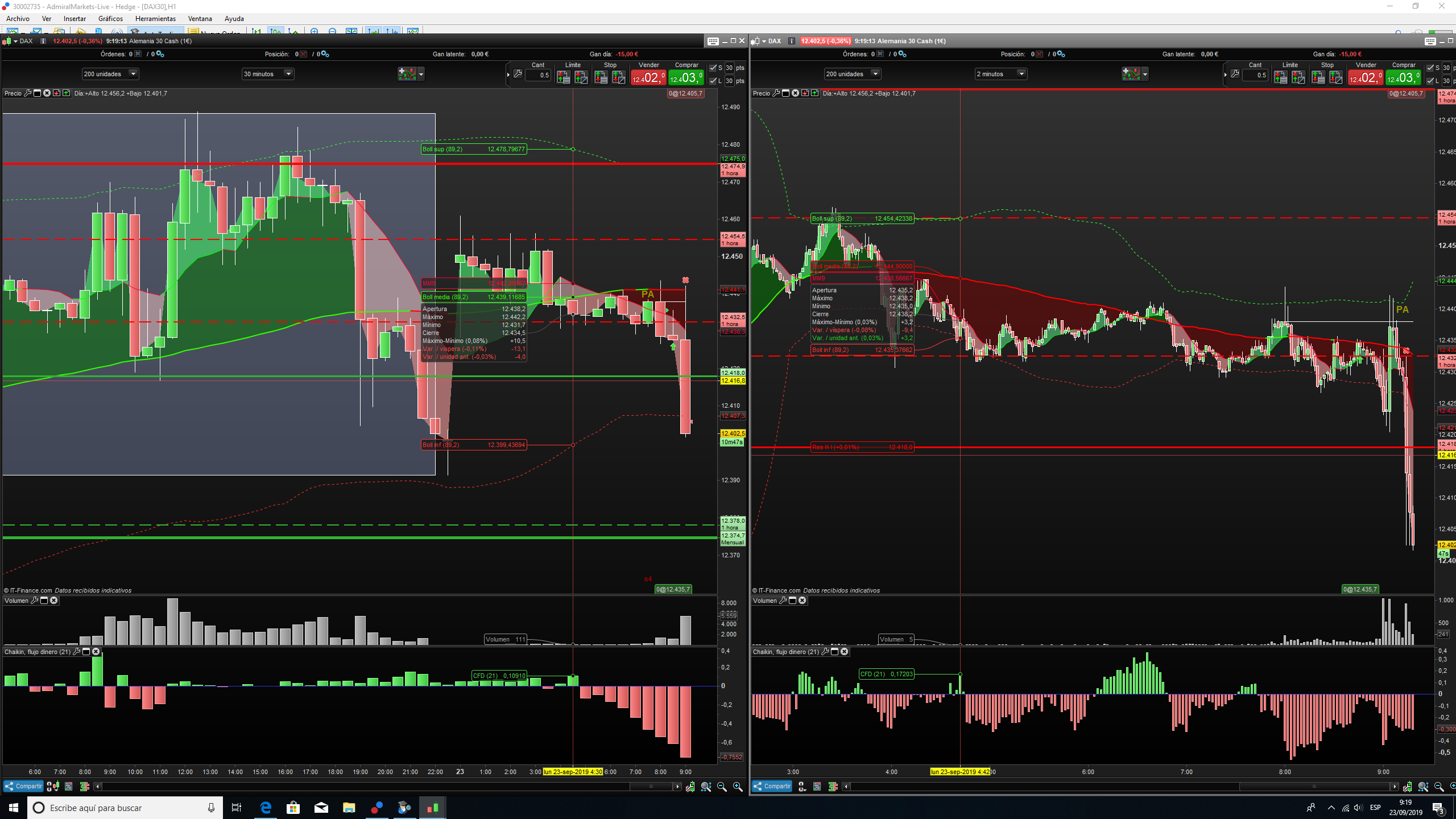Click the left chart Vender price button
Screen dimensions: 1456x819
pos(648,77)
